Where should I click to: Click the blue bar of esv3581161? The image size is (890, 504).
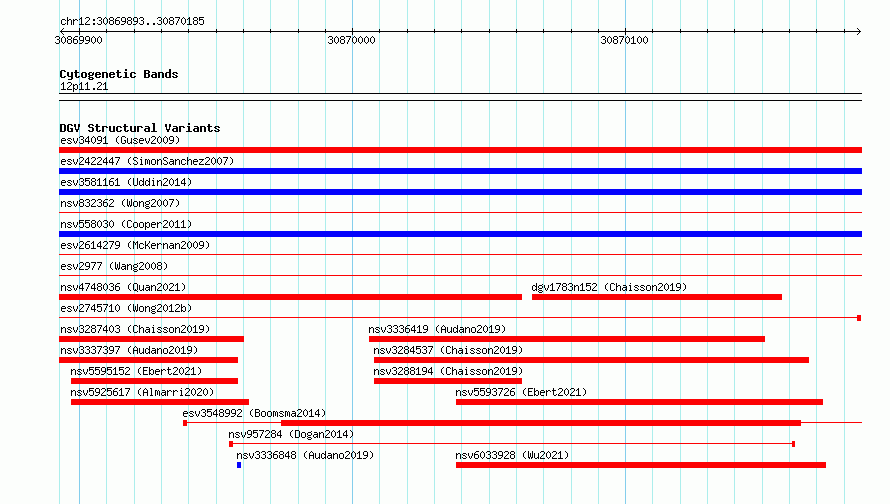460,192
